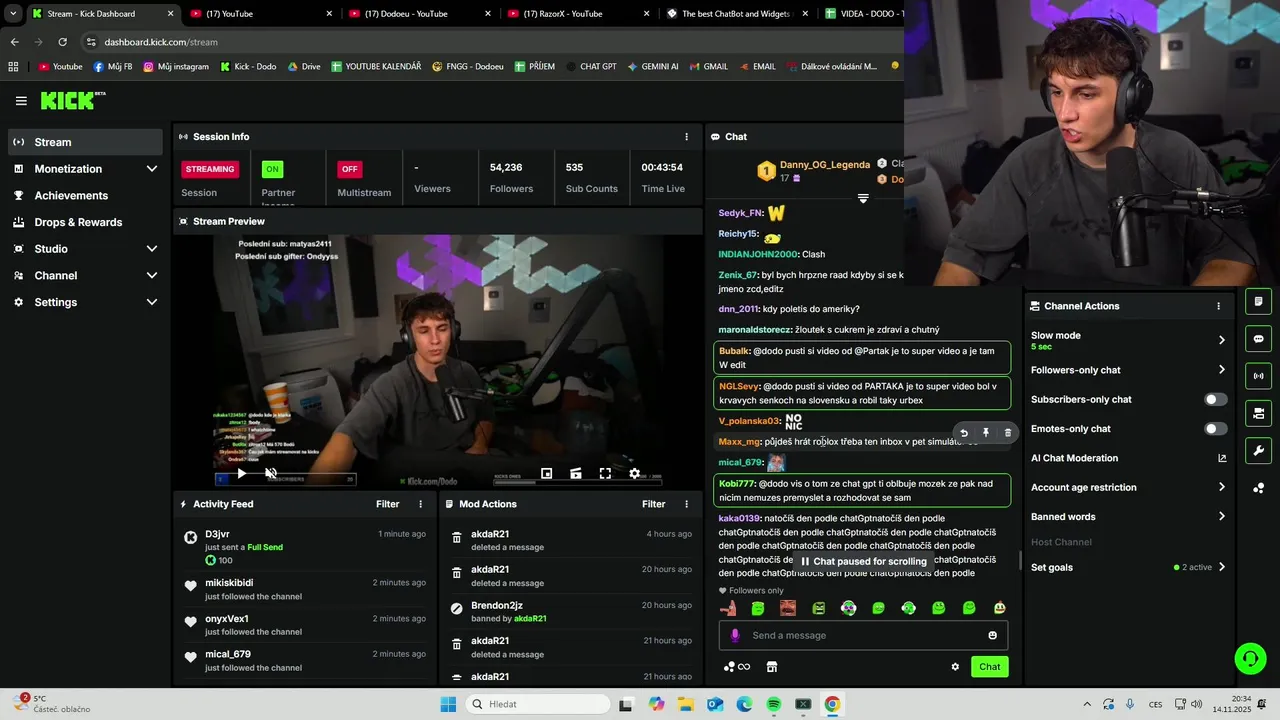
Task: Open stream preview player settings gear
Action: tap(634, 473)
